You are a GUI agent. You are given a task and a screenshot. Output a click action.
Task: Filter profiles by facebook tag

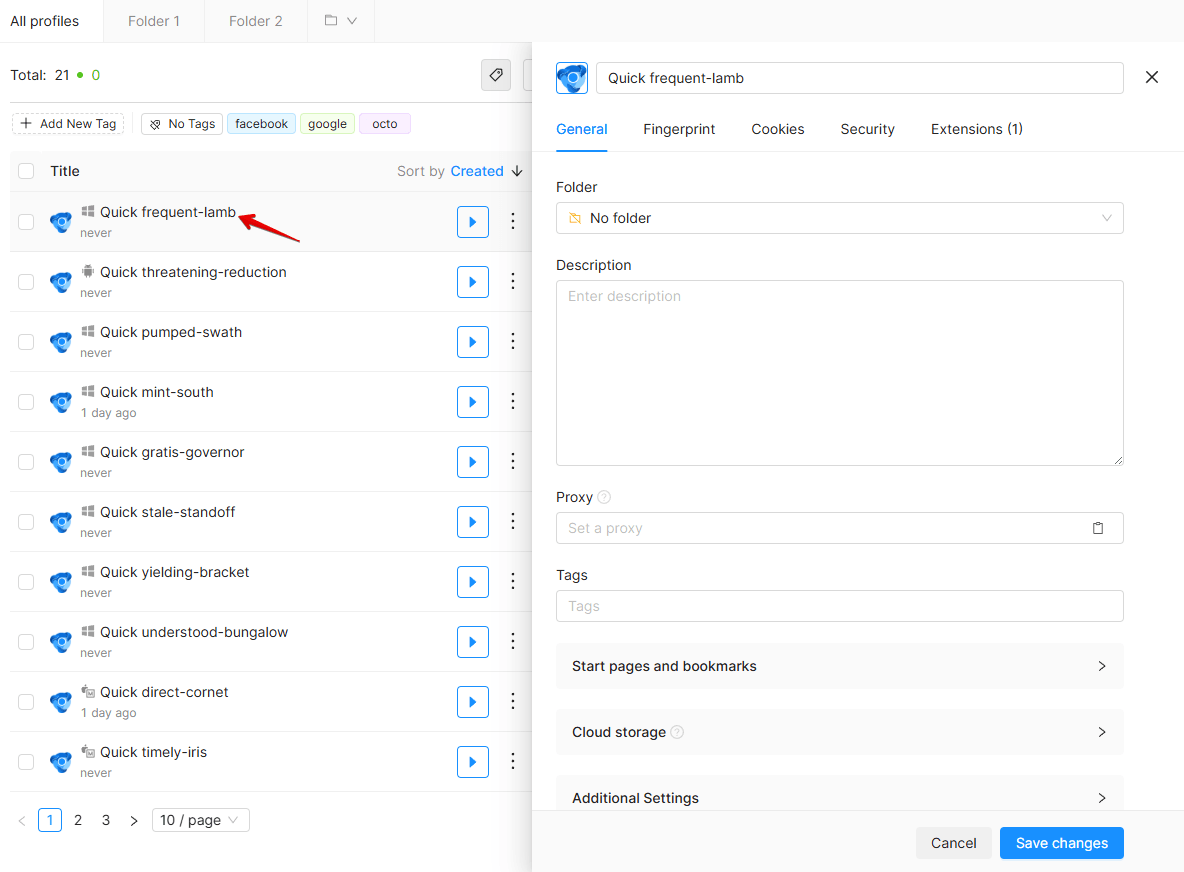pyautogui.click(x=261, y=124)
